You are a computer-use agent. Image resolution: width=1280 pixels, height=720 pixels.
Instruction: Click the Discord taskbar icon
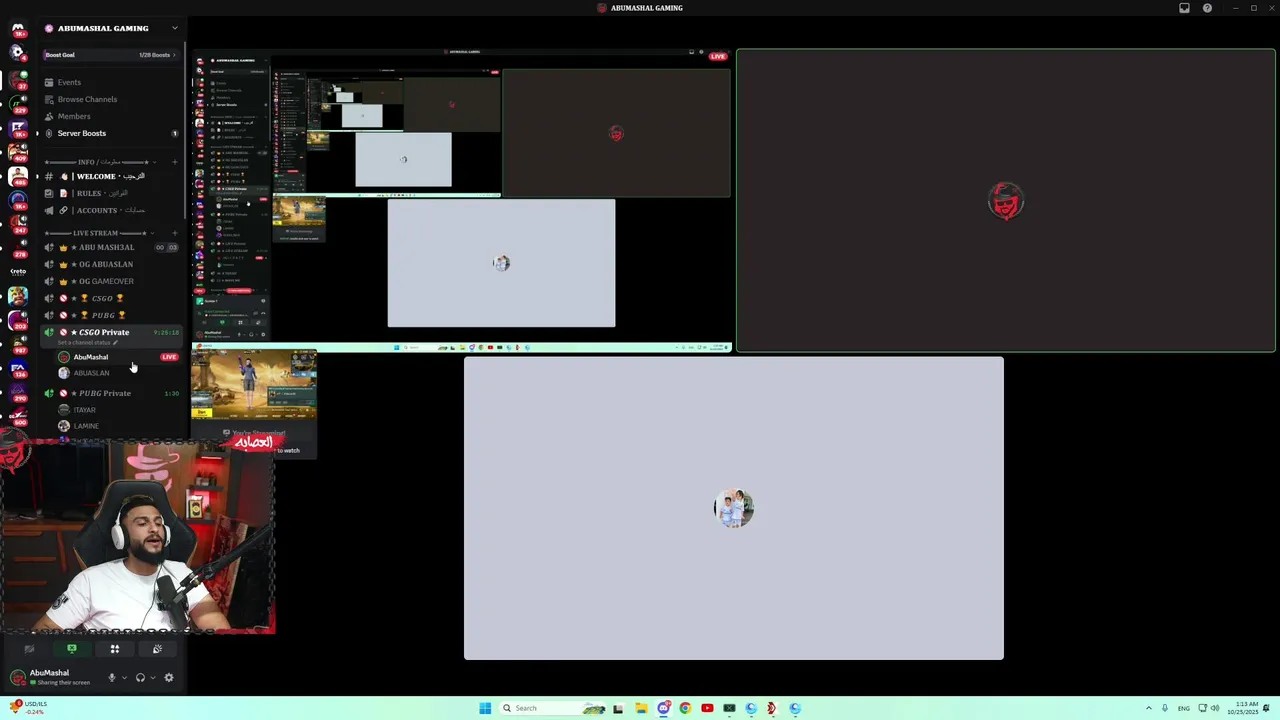click(x=663, y=708)
